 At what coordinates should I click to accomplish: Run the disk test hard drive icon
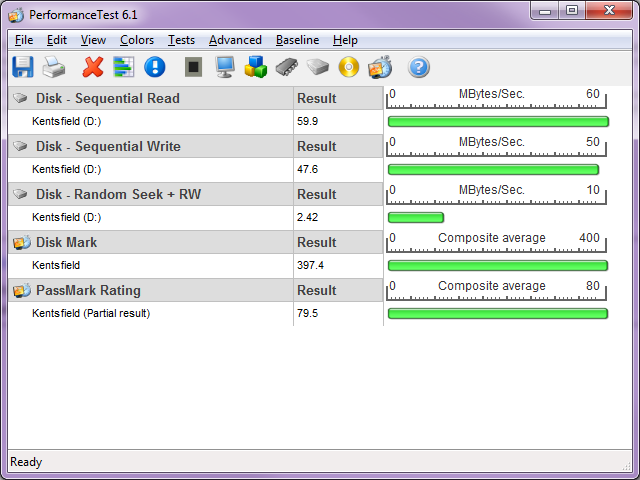point(318,67)
